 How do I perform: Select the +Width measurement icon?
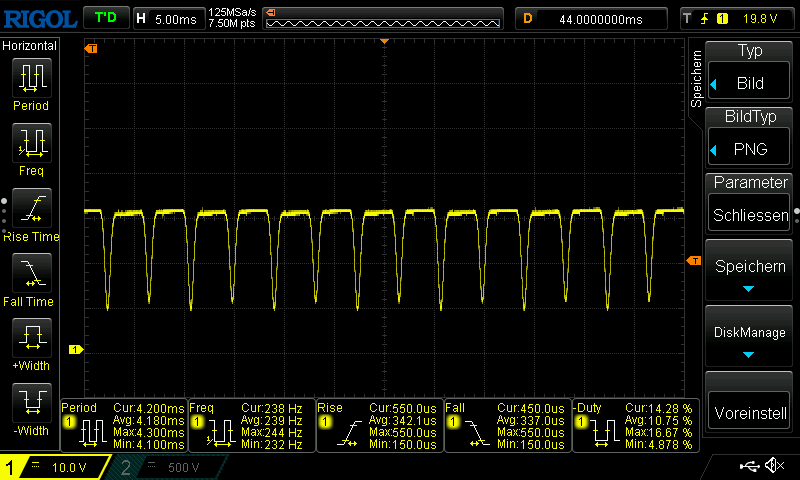(x=30, y=336)
